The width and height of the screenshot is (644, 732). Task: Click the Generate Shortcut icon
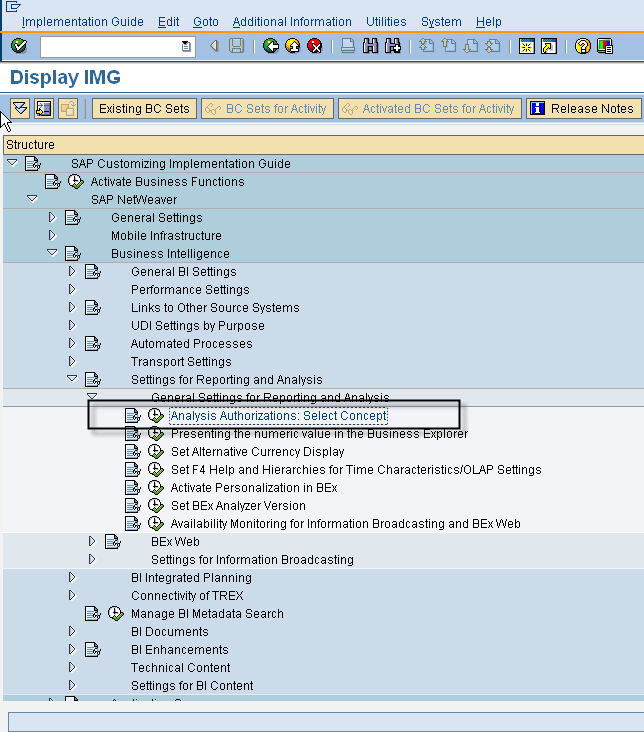(549, 46)
